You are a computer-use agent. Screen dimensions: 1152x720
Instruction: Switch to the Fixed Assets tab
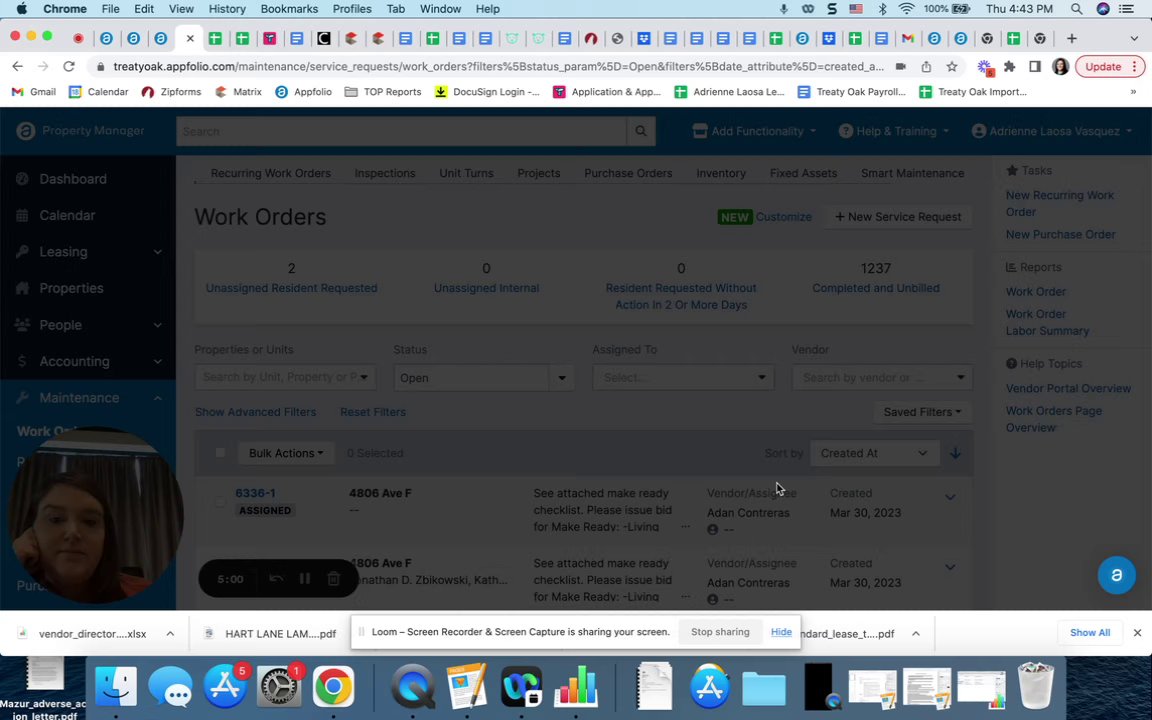click(803, 173)
